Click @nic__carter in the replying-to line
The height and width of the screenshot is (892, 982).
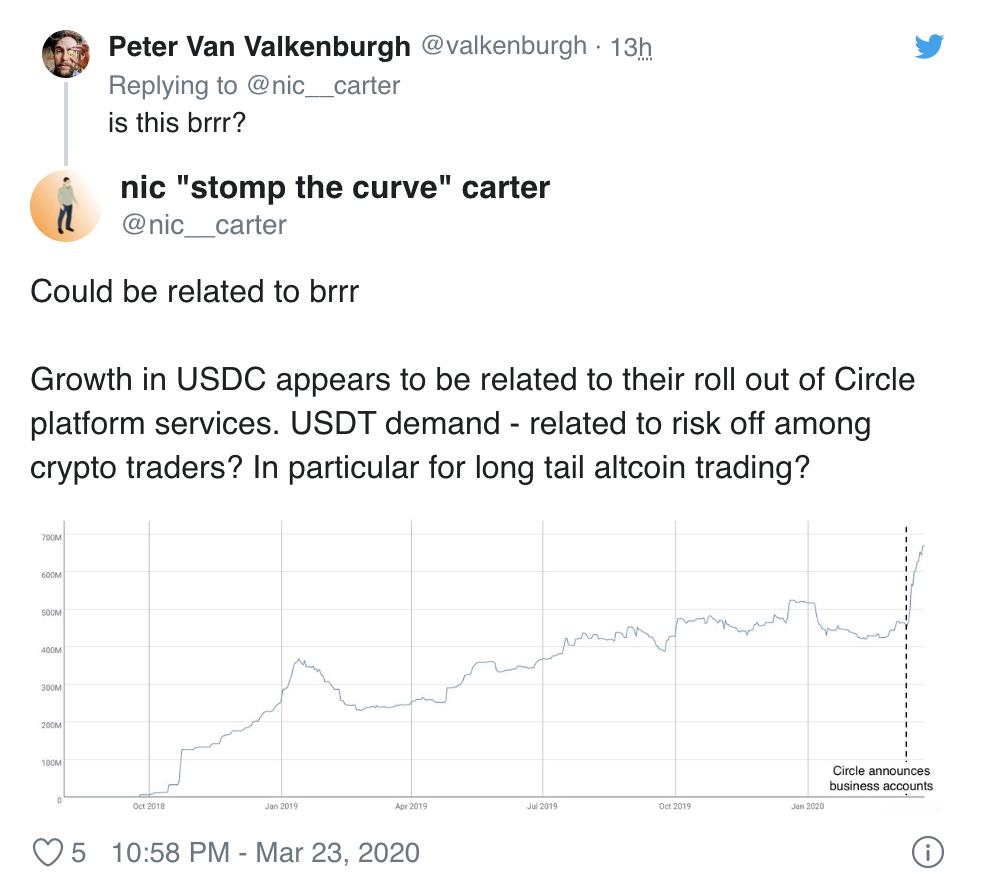[323, 86]
